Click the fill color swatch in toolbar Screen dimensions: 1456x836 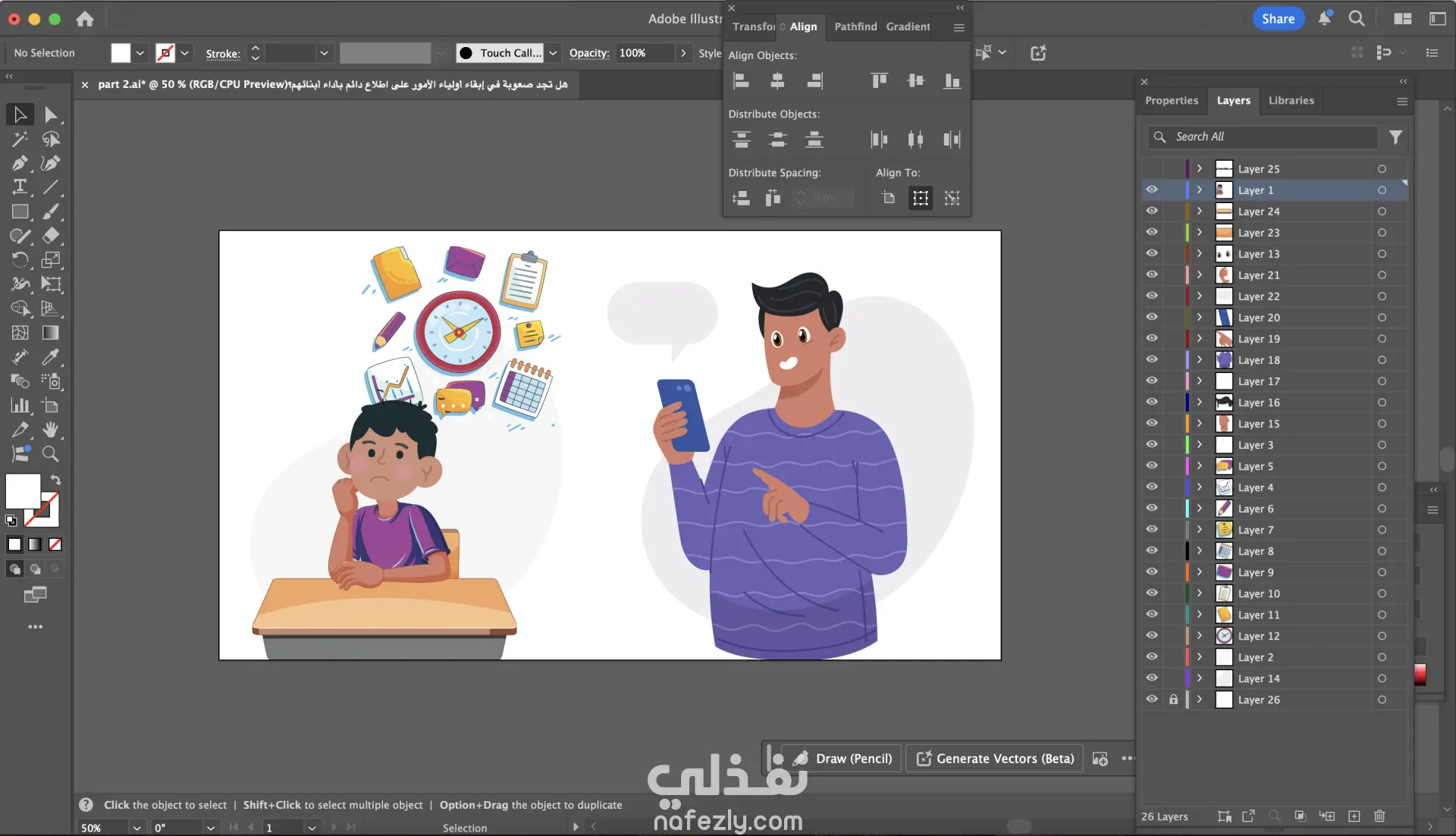23,492
